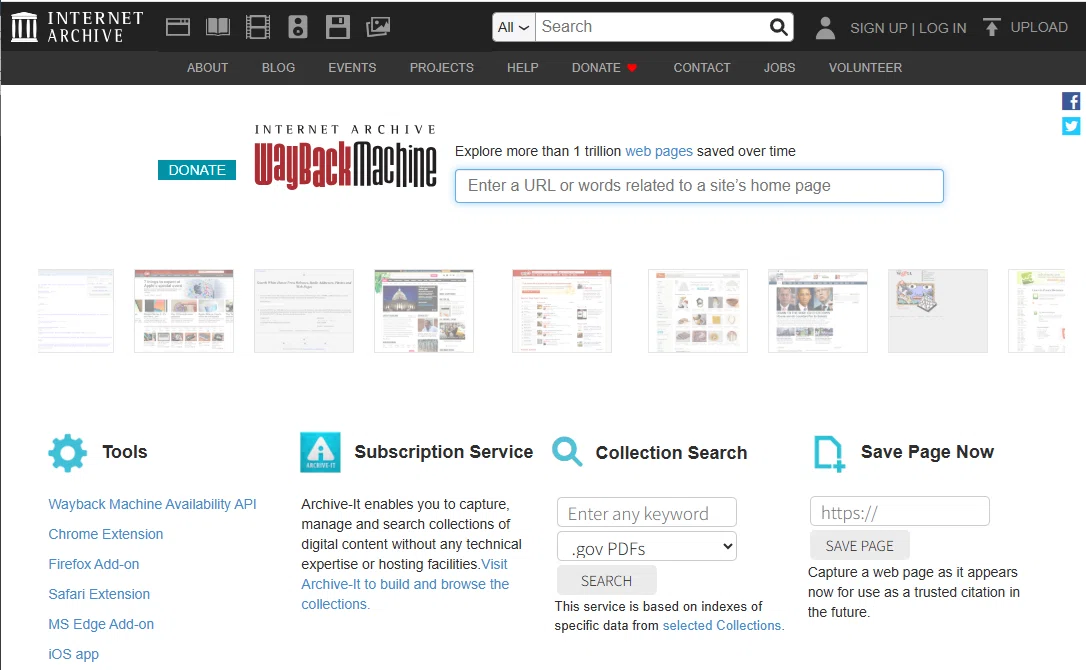Image resolution: width=1086 pixels, height=670 pixels.
Task: Open the web pages link
Action: pos(659,151)
